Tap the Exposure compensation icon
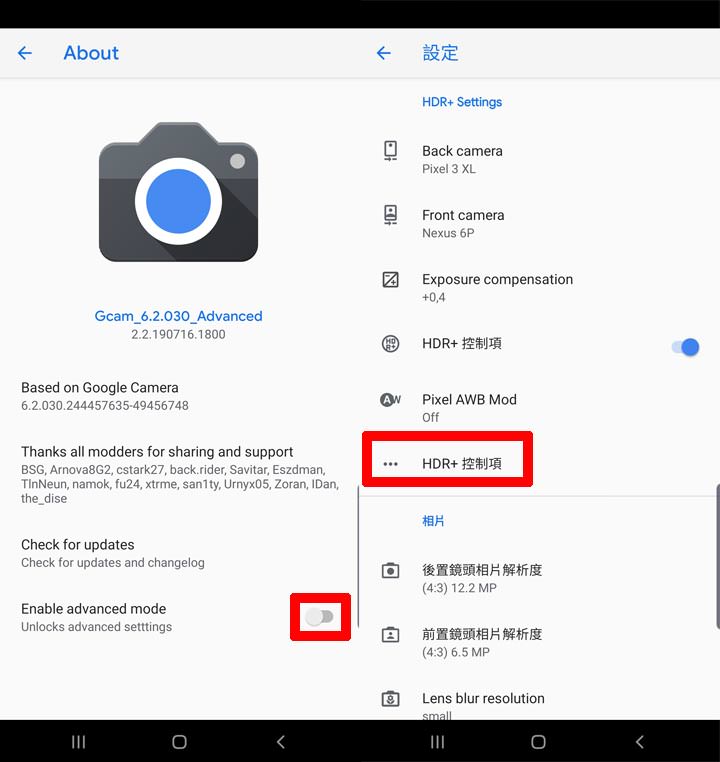720x762 pixels. [x=391, y=279]
